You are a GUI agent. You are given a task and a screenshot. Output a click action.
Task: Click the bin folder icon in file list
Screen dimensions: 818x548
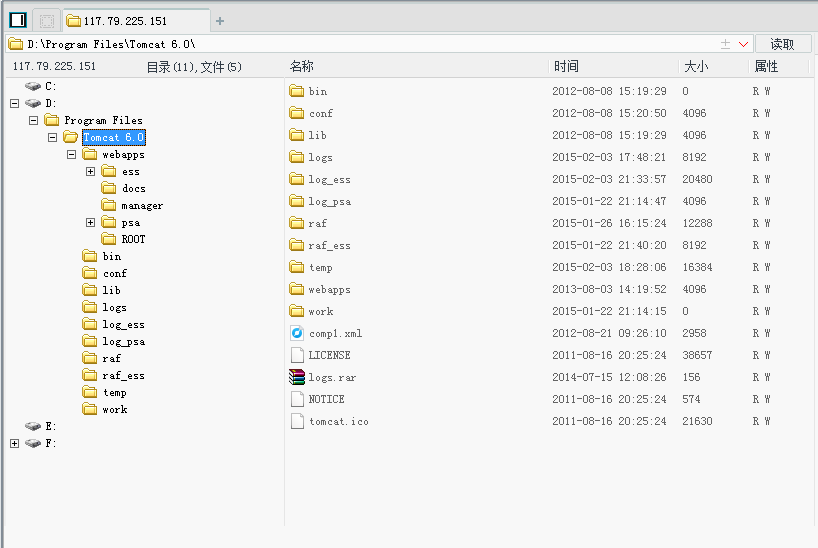pyautogui.click(x=297, y=91)
